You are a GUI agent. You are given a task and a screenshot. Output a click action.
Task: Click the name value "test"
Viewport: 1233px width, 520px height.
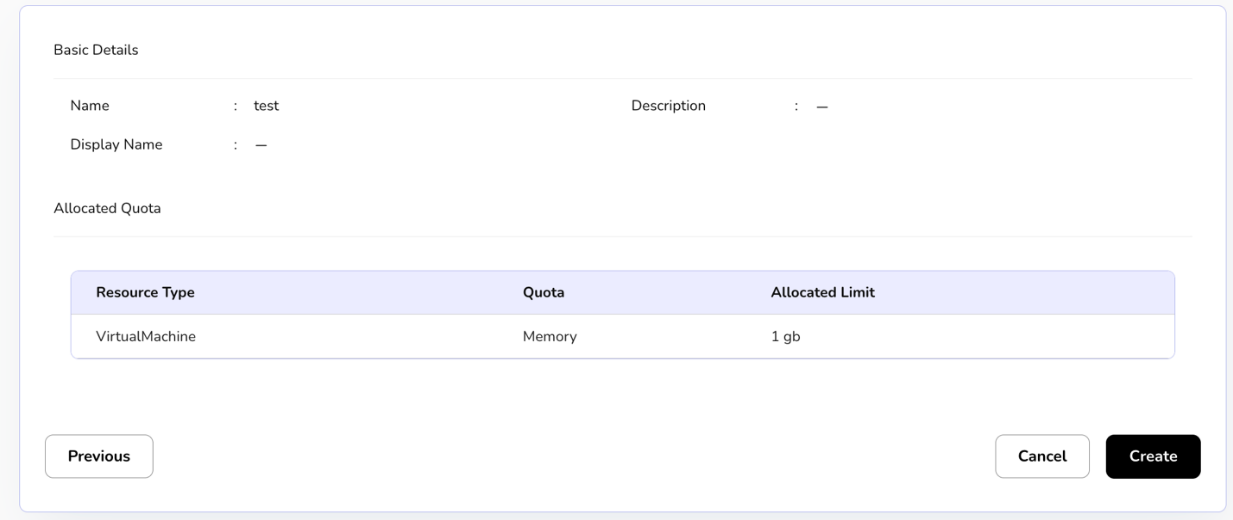point(266,106)
